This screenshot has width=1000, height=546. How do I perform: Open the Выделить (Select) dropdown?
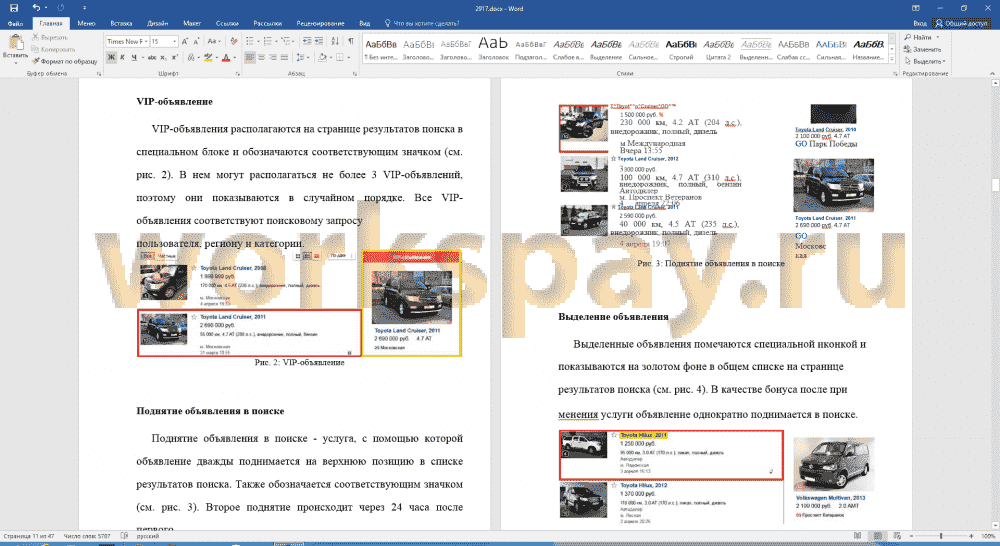[924, 61]
